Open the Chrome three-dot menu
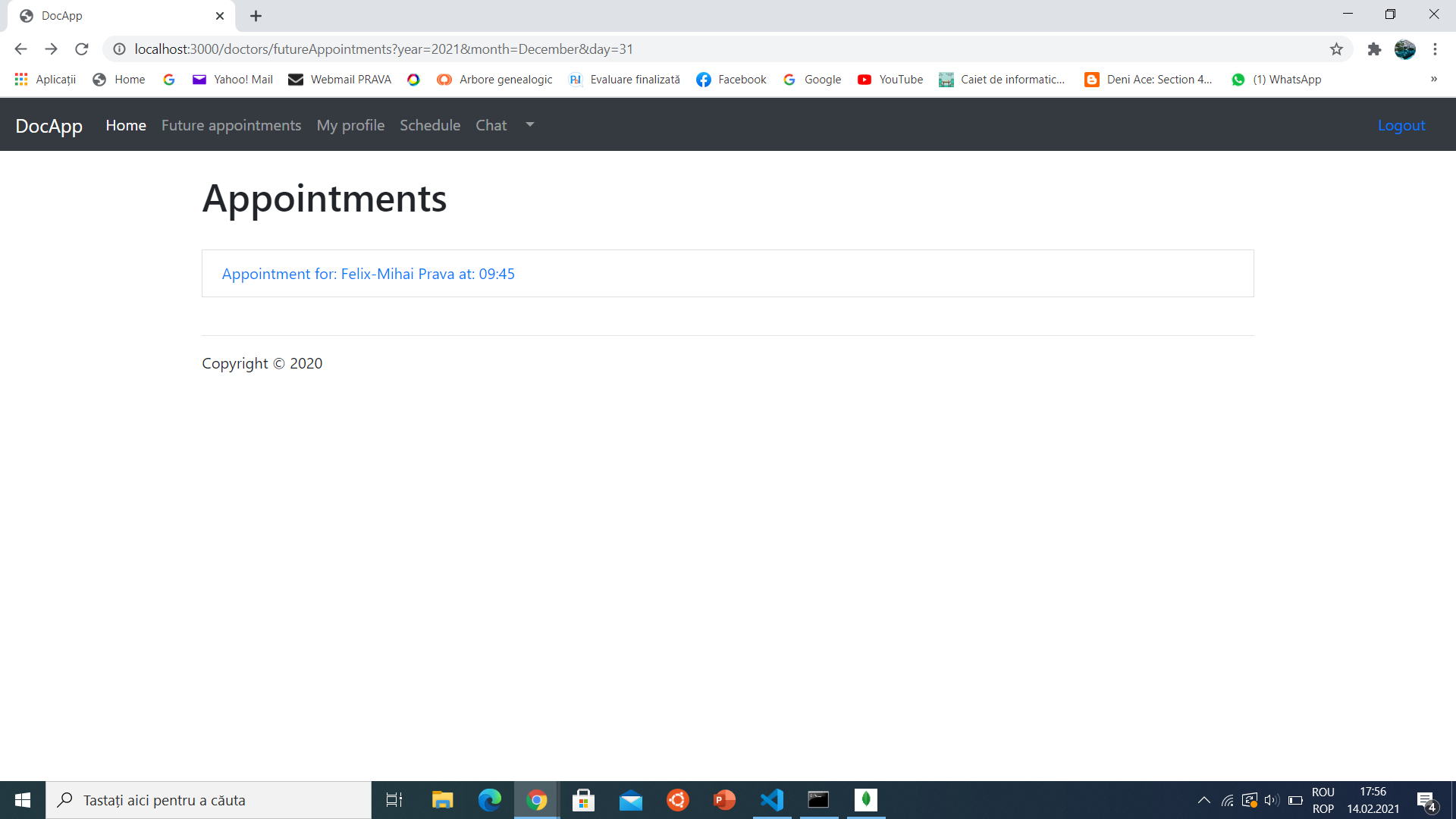 click(1435, 49)
